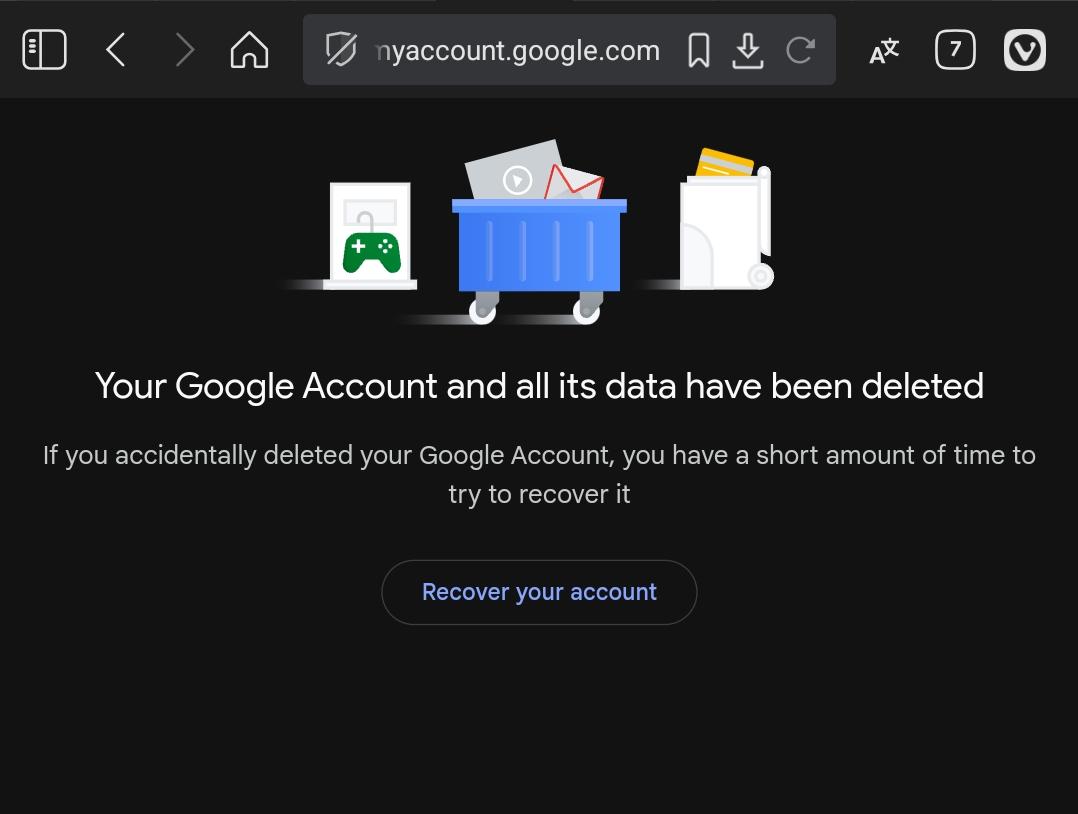Viewport: 1078px width, 814px height.
Task: Click the accidentally deleted account description text
Action: (539, 474)
